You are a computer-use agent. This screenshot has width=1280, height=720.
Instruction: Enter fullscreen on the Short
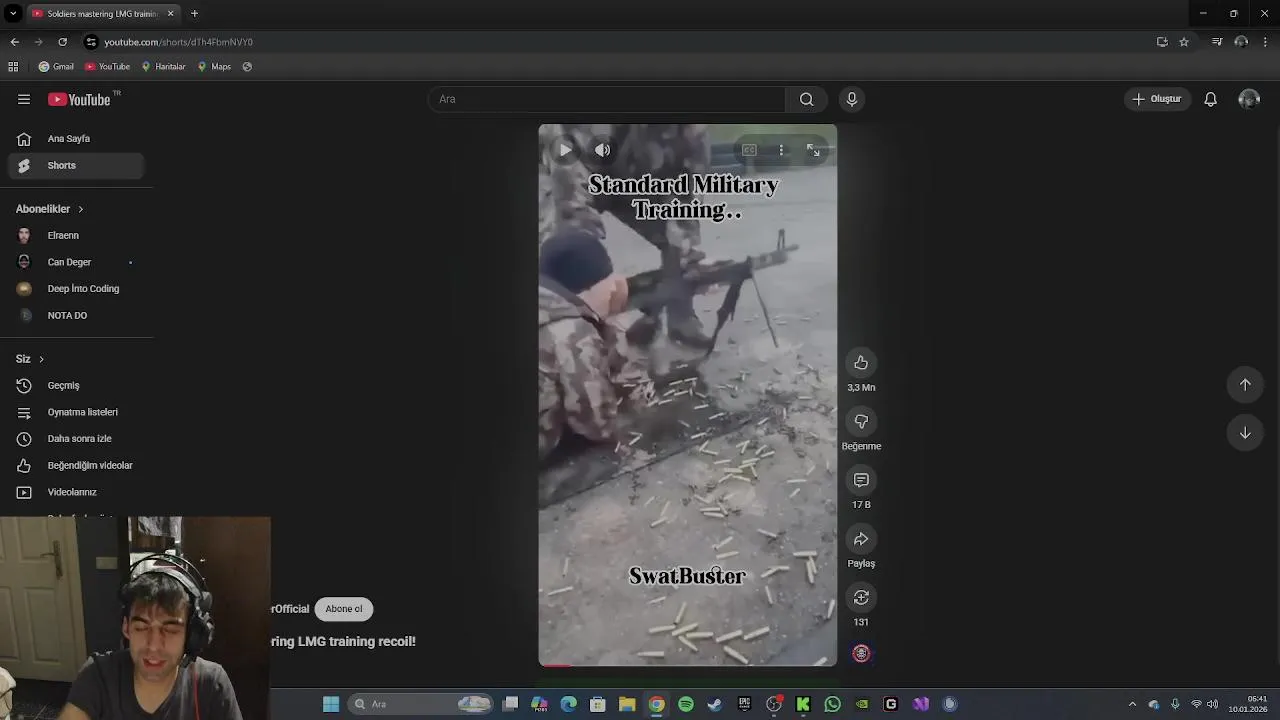813,150
